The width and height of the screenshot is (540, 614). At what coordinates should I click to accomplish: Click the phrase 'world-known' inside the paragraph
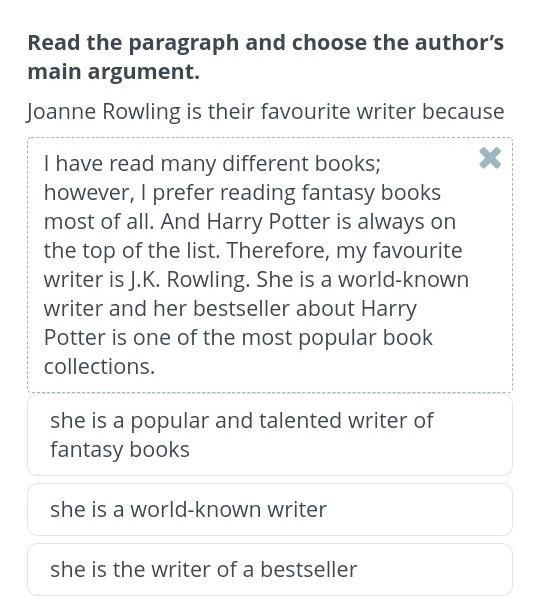tap(403, 280)
